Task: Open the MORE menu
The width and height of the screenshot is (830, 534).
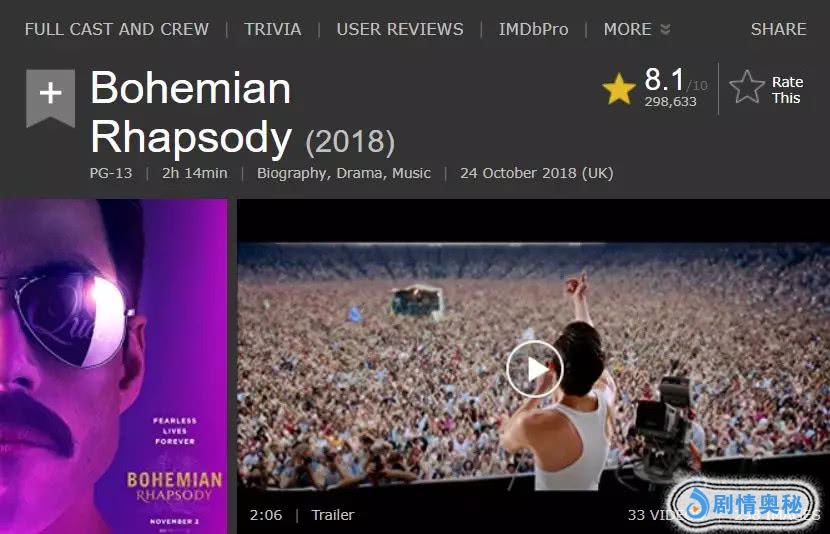Action: point(627,29)
